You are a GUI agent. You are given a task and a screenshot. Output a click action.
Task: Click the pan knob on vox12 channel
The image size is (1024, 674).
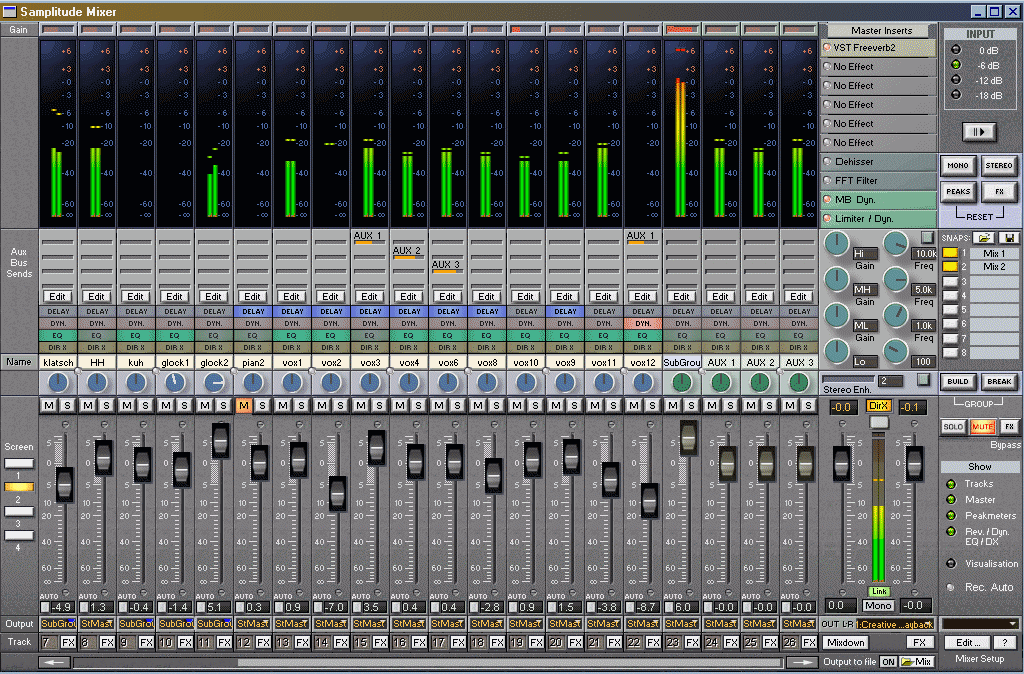click(x=643, y=382)
